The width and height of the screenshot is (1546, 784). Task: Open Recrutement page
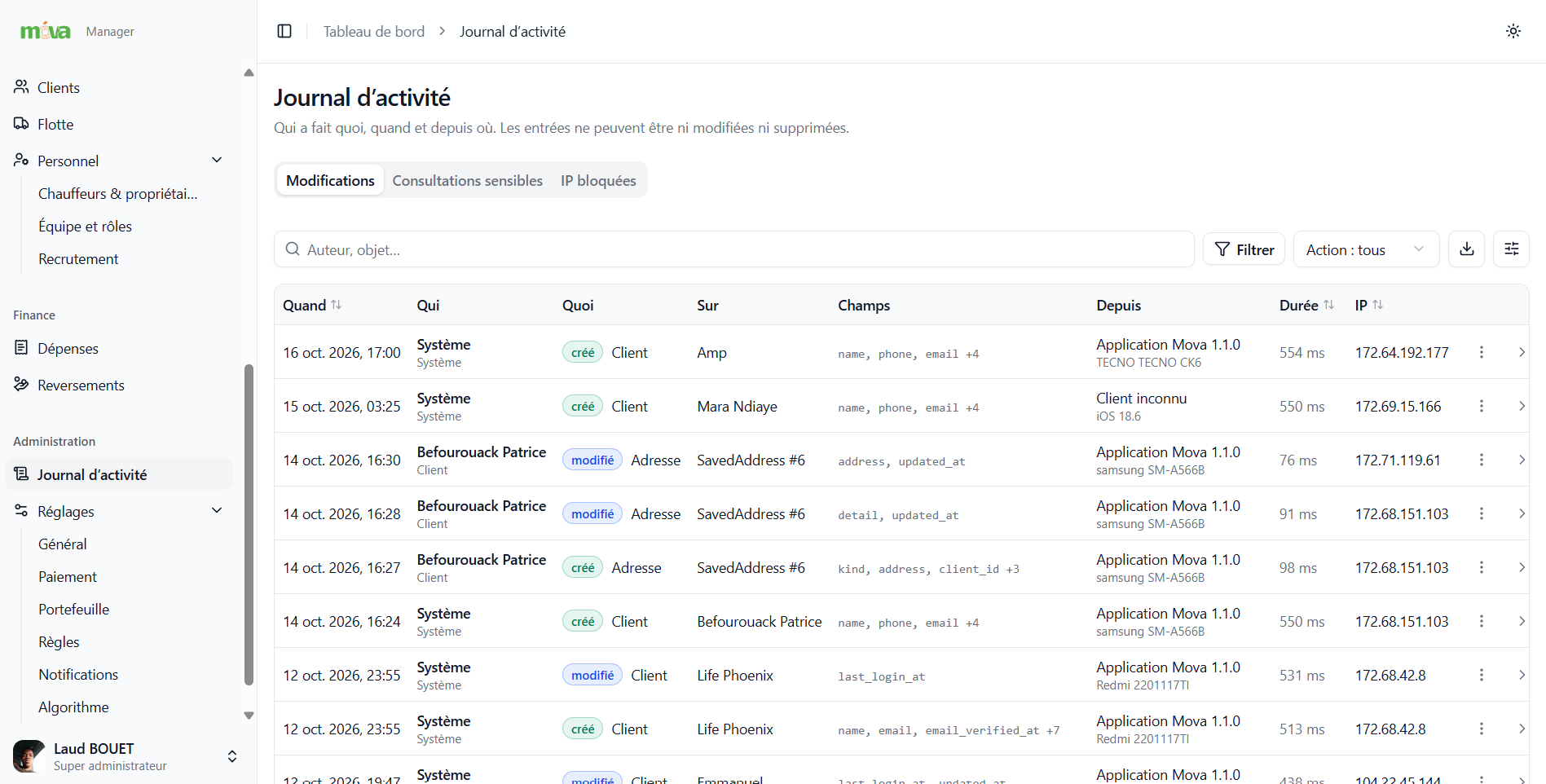(78, 258)
